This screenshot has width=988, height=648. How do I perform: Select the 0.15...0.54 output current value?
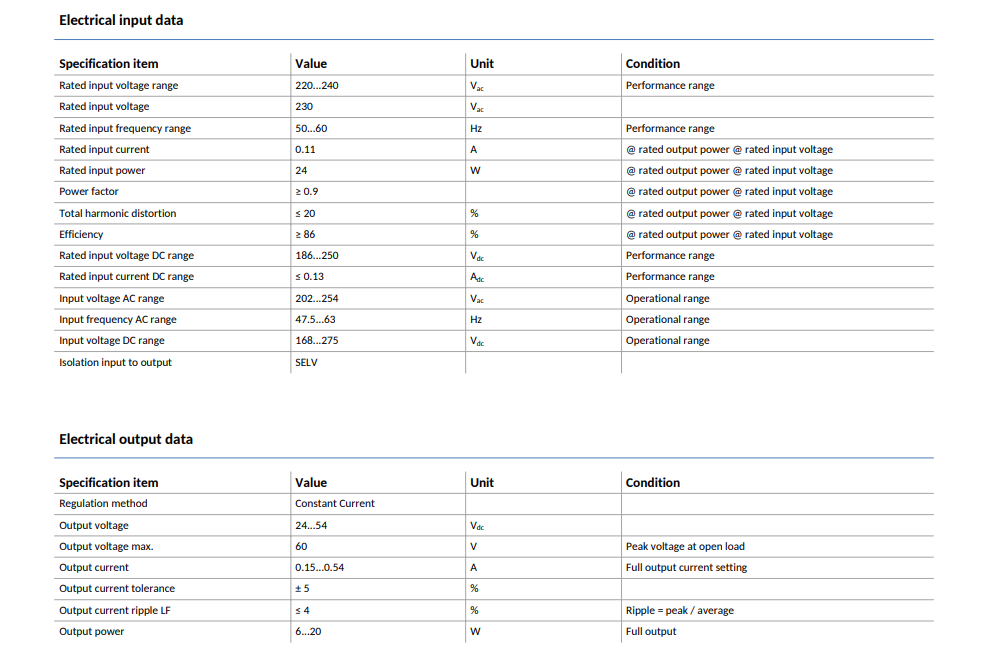319,567
